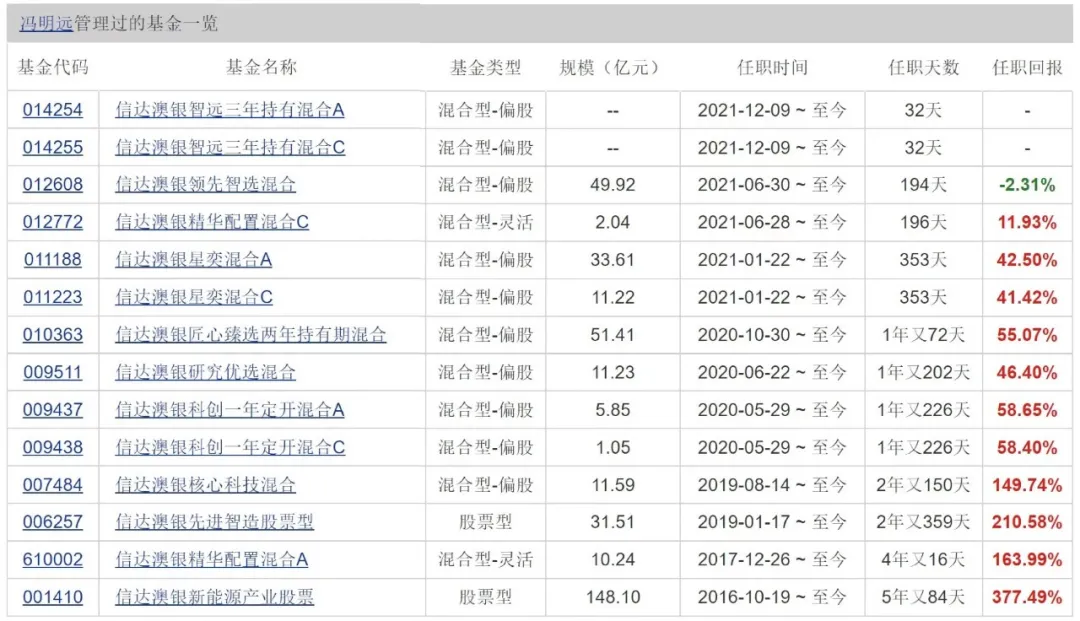Open fund code 001410
Image resolution: width=1080 pixels, height=621 pixels.
52,597
